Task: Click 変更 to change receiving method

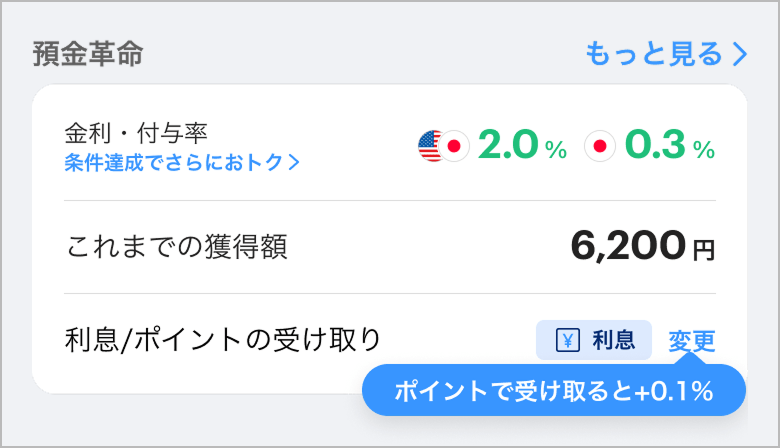Action: 691,341
